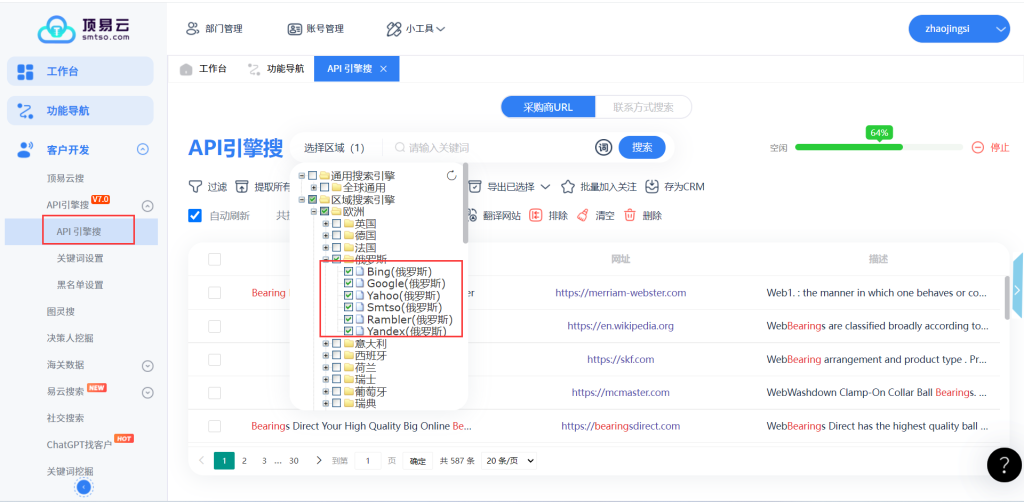
Task: Uncheck the Google(俄罗斯) checkbox
Action: pyautogui.click(x=348, y=284)
